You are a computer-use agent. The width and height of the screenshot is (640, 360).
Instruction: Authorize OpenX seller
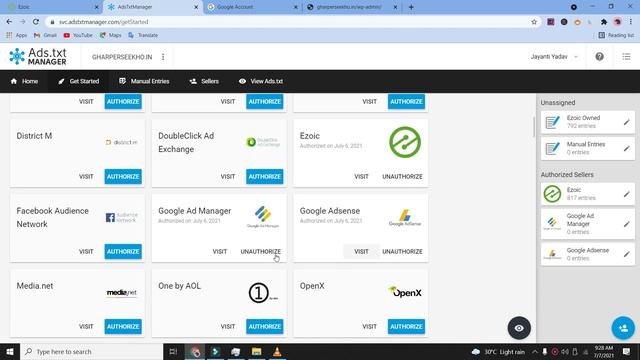pyautogui.click(x=406, y=327)
